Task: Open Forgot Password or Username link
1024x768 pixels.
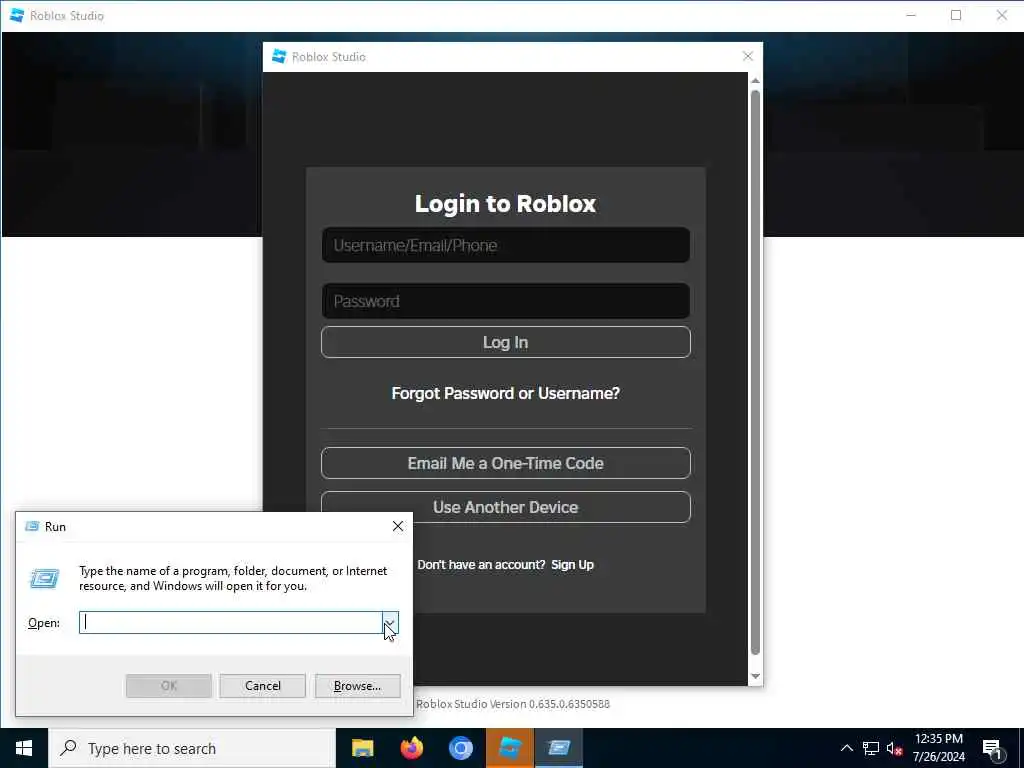Action: pyautogui.click(x=505, y=393)
